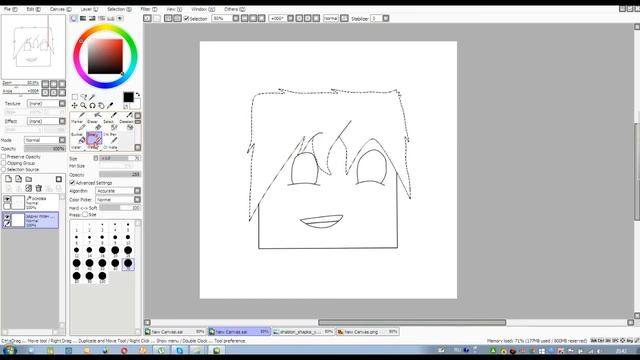The height and width of the screenshot is (360, 640).
Task: Click the horizontal canvas scrollbar
Action: tap(412, 322)
